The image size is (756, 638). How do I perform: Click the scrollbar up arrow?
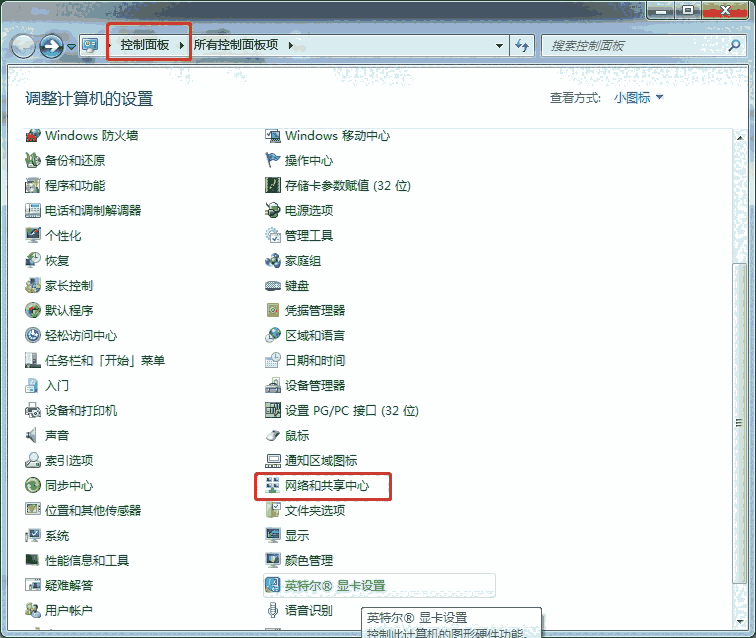(x=740, y=138)
